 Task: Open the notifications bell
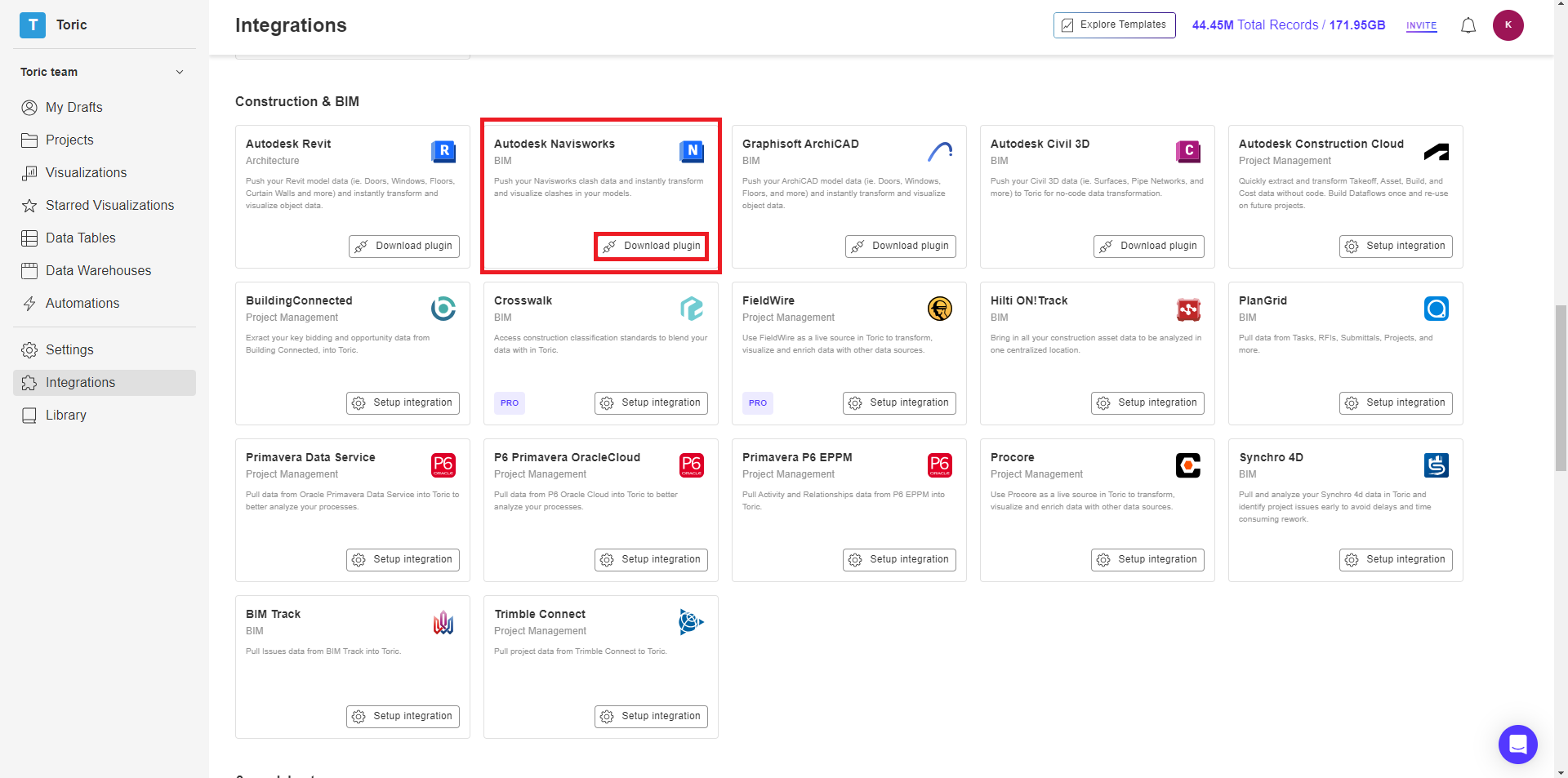[x=1468, y=25]
